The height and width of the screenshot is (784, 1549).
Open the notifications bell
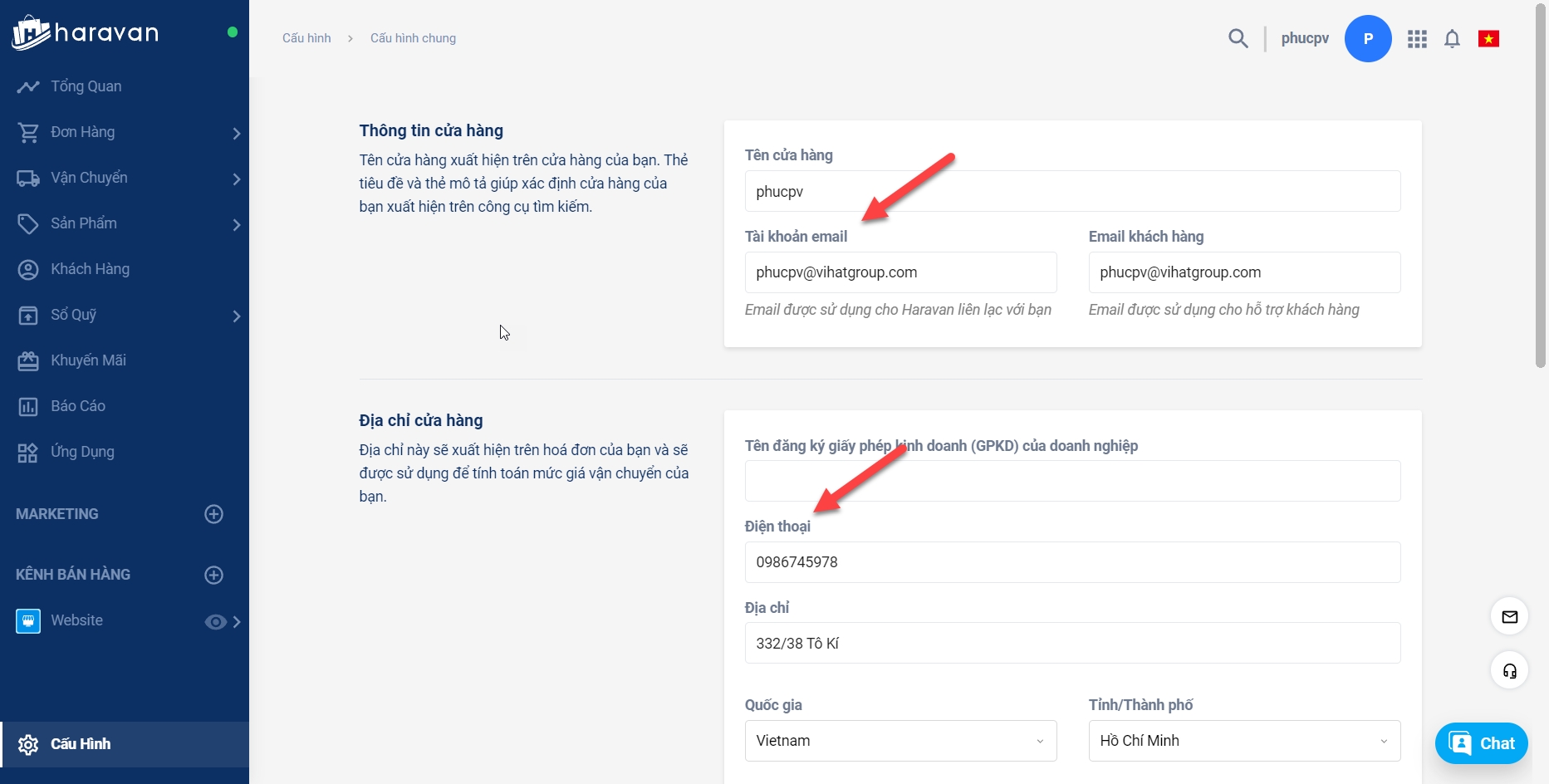(1452, 39)
